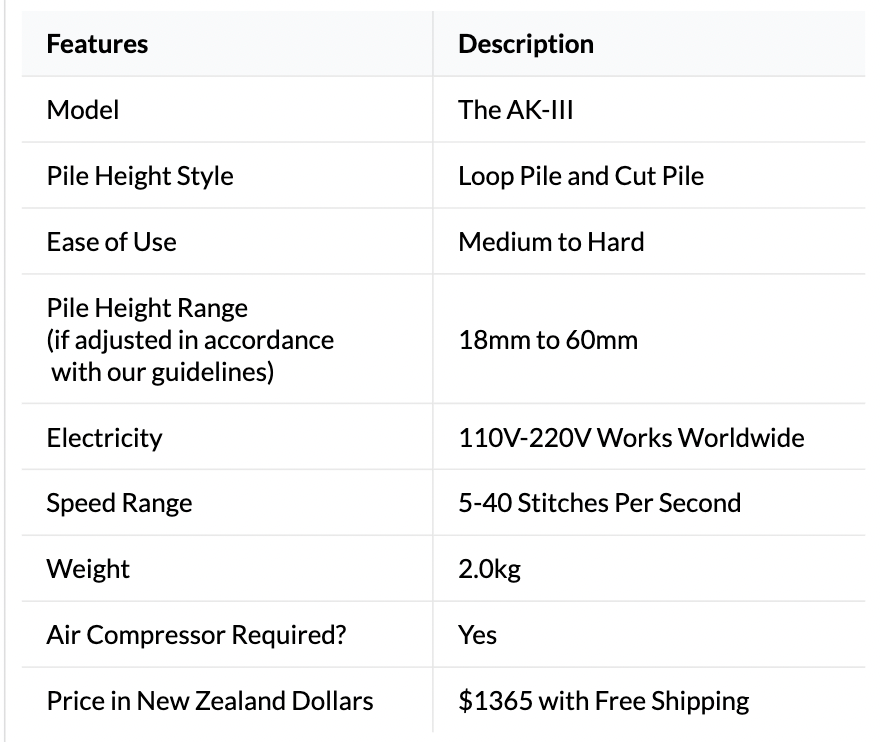Image resolution: width=880 pixels, height=742 pixels.
Task: Select the Speed Range label
Action: pyautogui.click(x=119, y=503)
